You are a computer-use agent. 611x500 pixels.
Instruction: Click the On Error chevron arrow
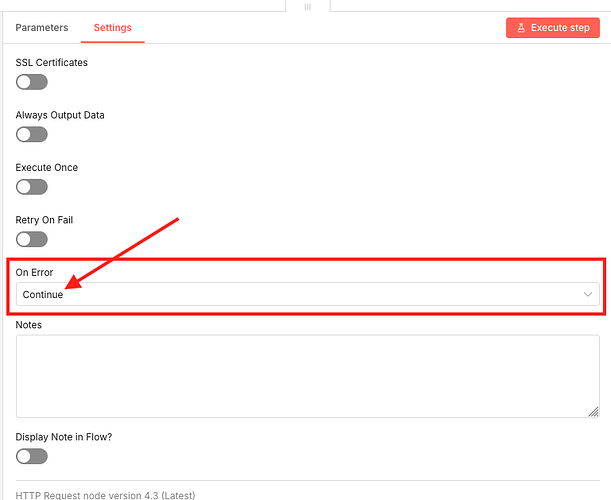[x=588, y=294]
